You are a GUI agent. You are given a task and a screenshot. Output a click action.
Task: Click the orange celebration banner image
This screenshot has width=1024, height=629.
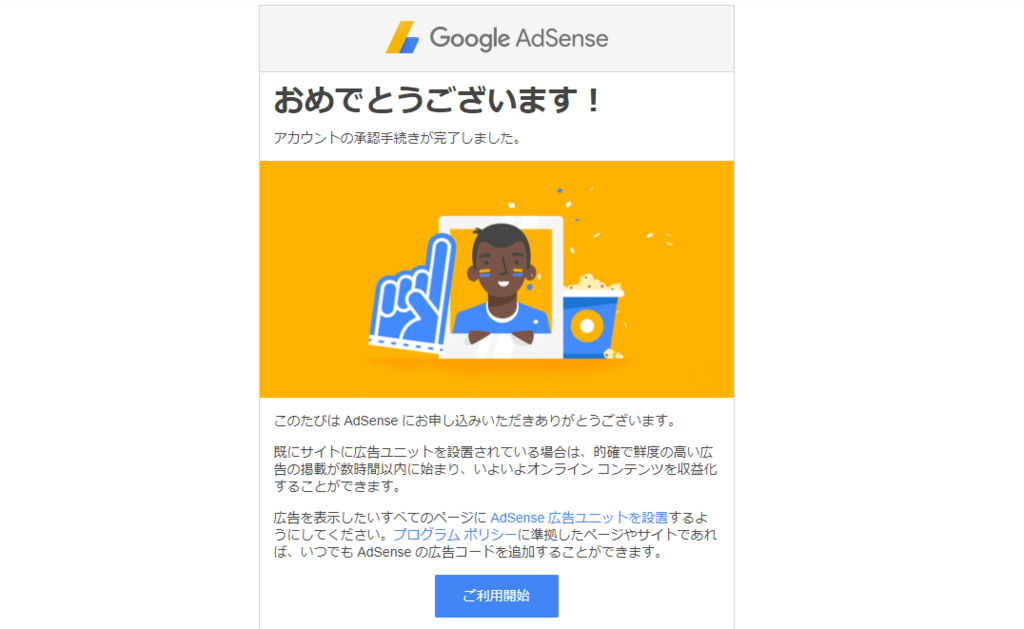[496, 279]
